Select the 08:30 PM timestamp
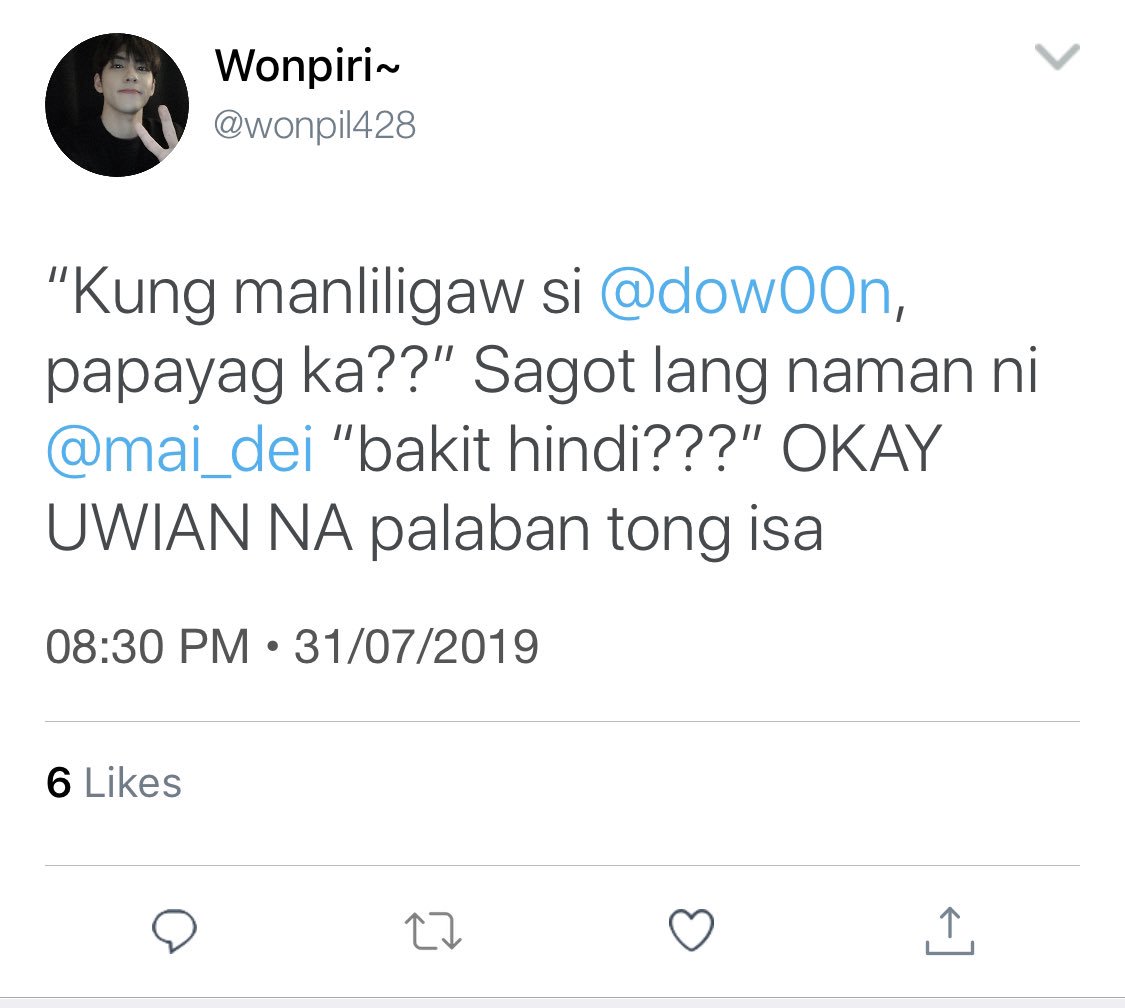The height and width of the screenshot is (1008, 1125). (x=147, y=646)
